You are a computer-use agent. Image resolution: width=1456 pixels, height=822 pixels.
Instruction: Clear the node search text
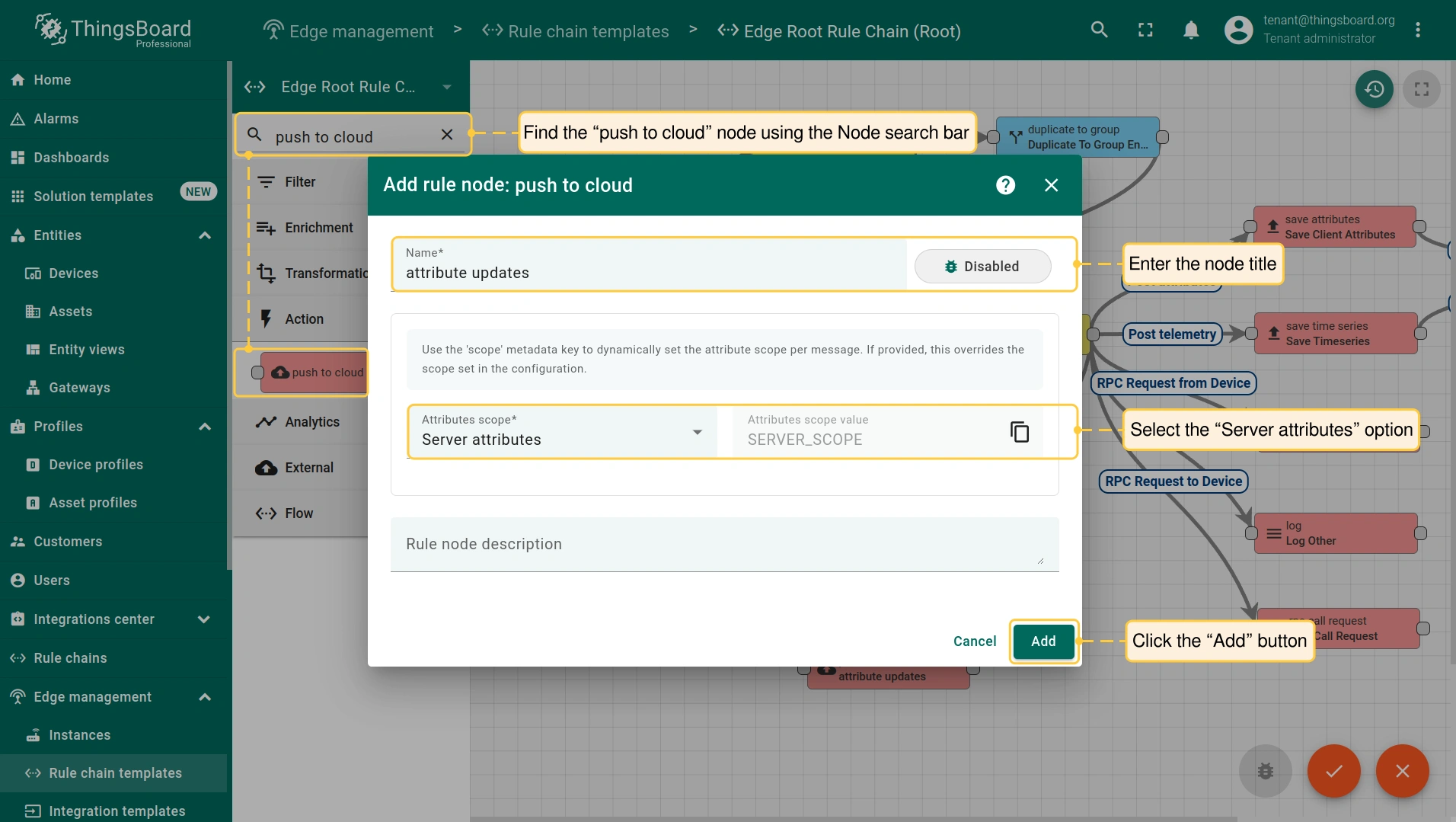447,135
